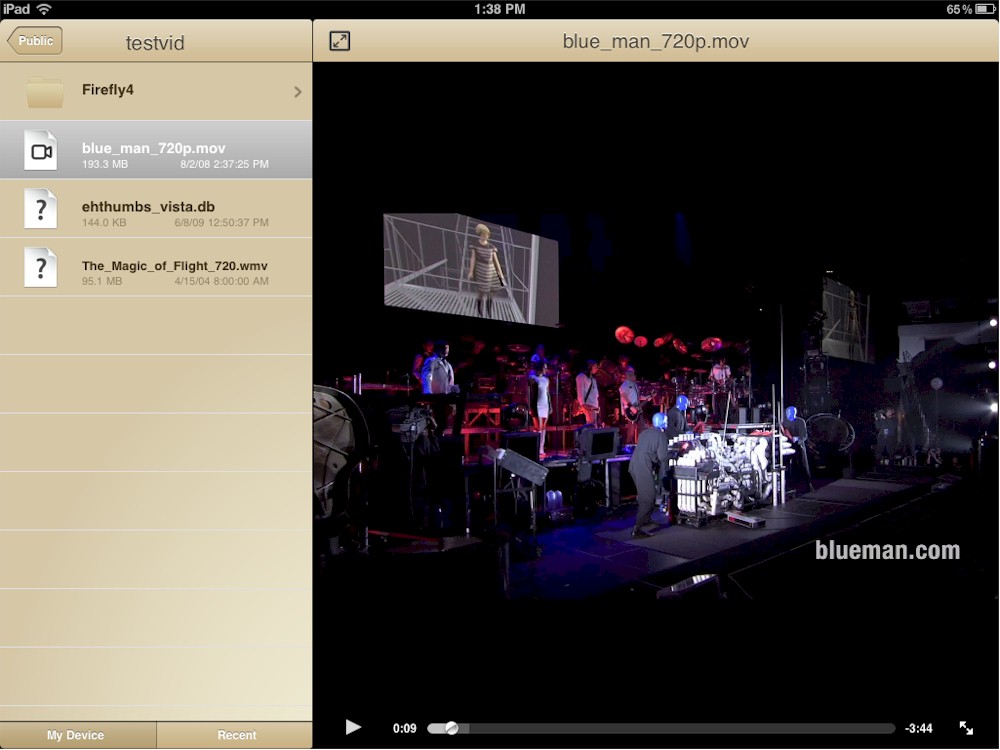Select The_Magic_of_Flight_720.wmv file name
Screen dimensions: 1000x750
pos(175,266)
